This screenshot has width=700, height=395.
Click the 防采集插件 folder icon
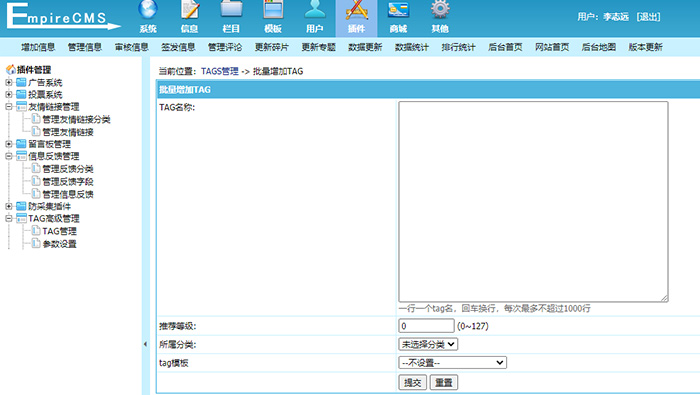[21, 206]
